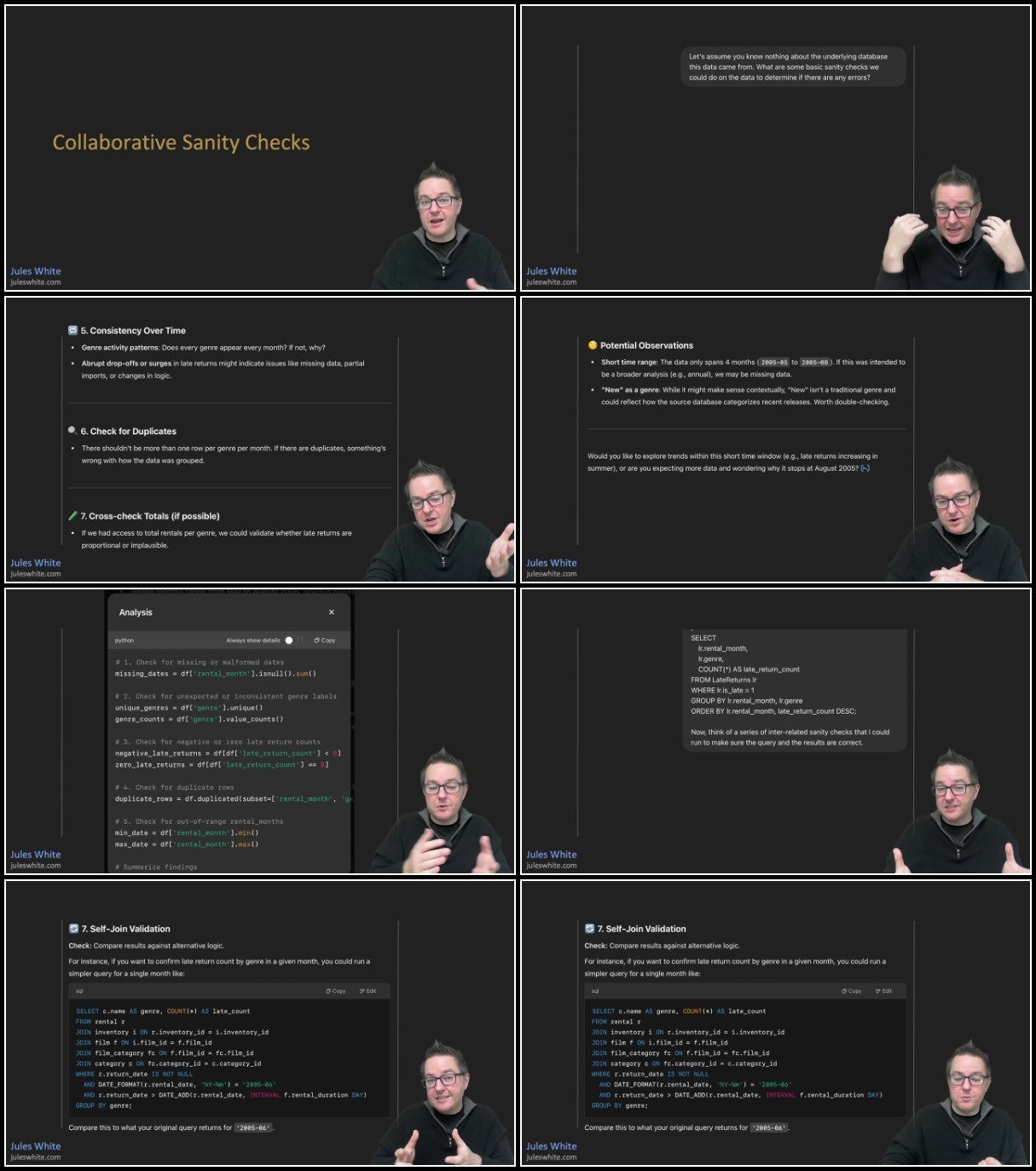Toggle the Always show details switch
This screenshot has height=1171, width=1036.
pos(289,641)
